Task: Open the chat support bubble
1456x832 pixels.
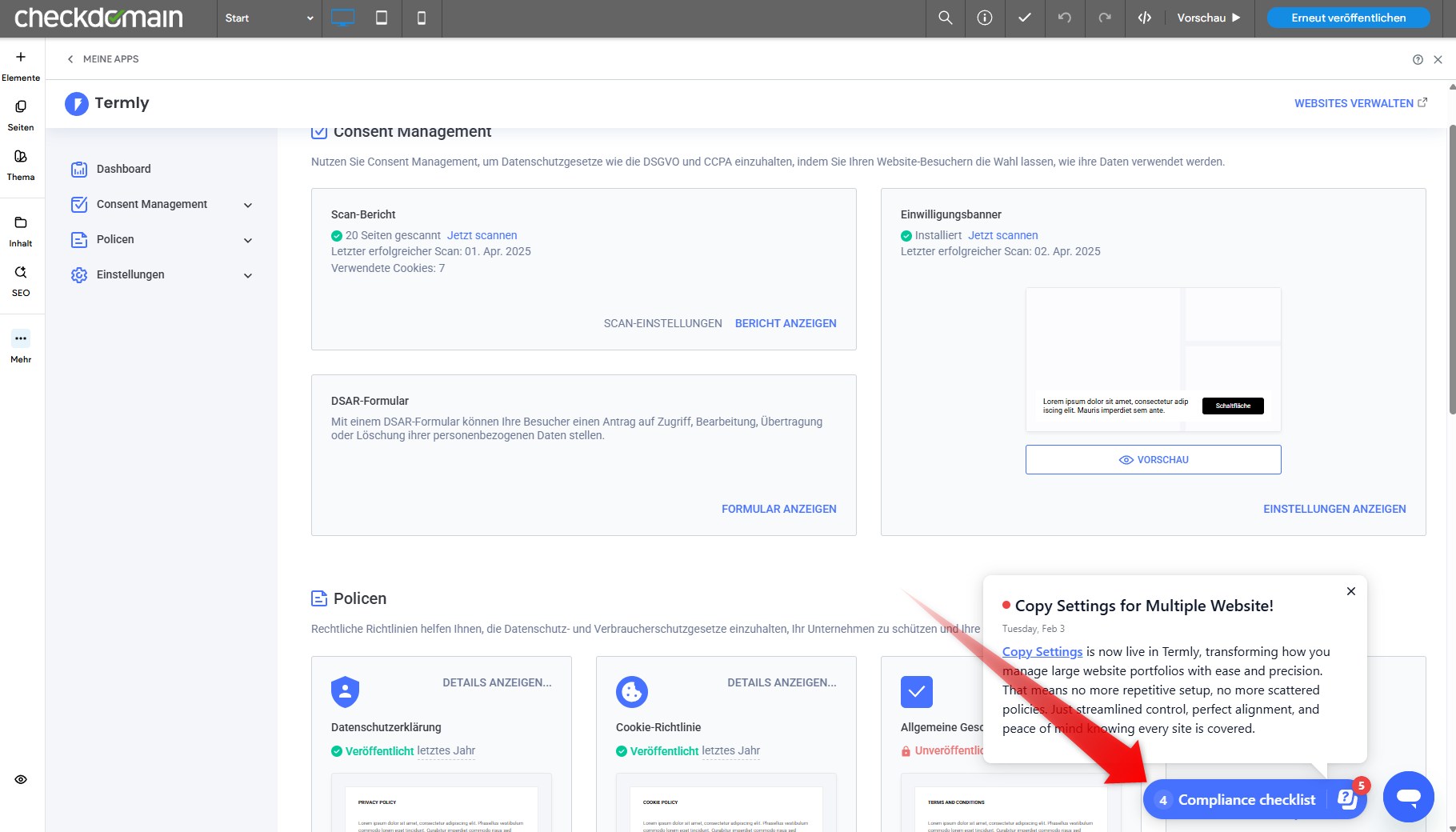Action: coord(1408,797)
